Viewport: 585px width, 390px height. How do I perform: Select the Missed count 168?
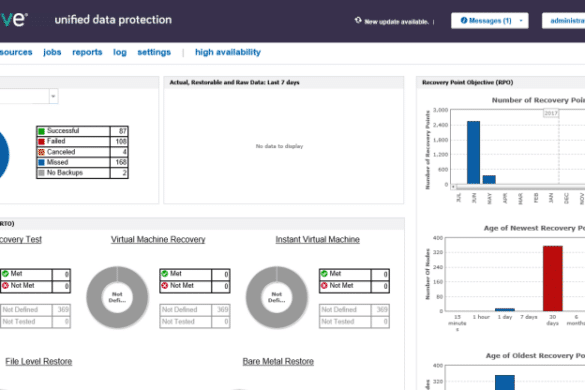pos(121,162)
